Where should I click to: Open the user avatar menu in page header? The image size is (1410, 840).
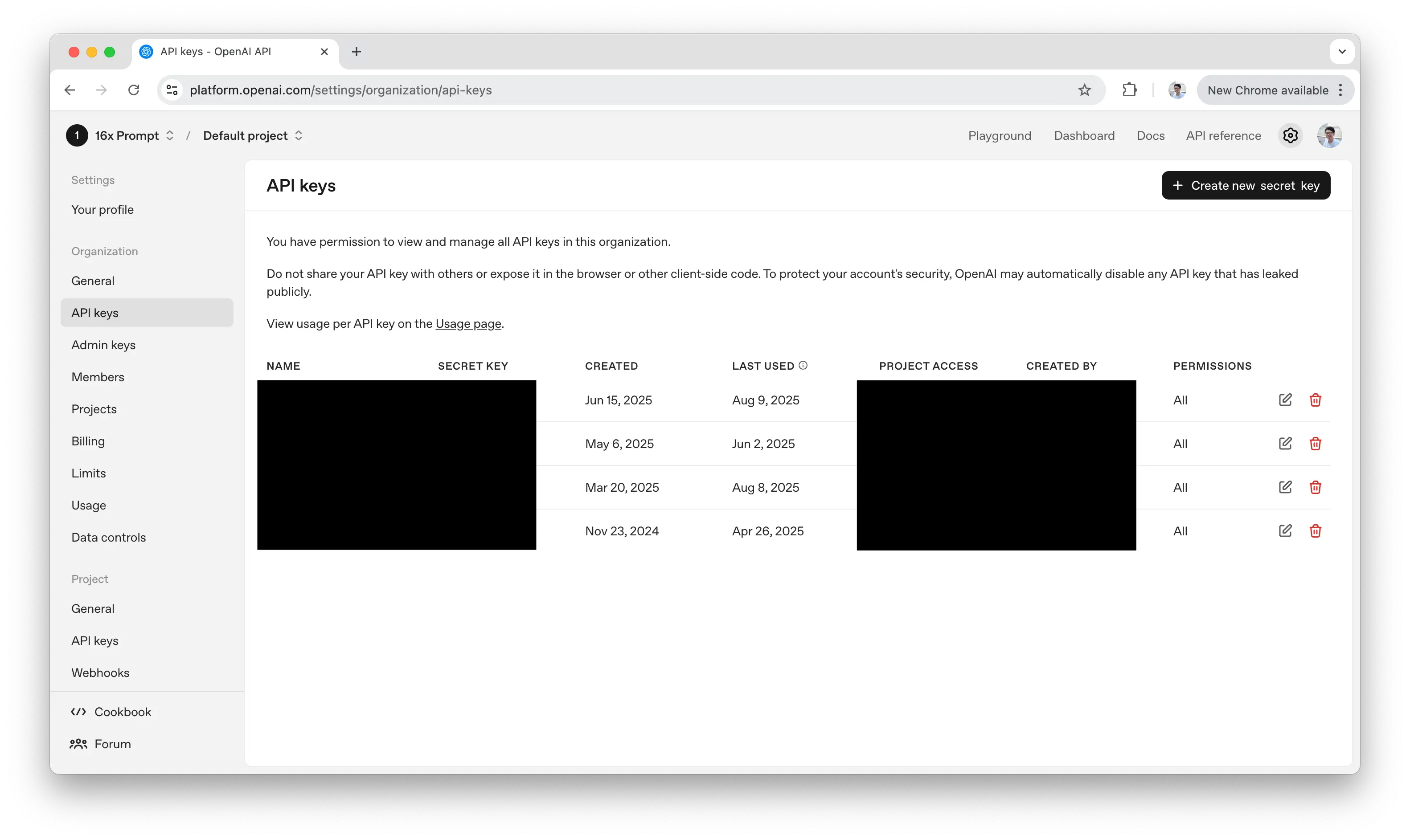point(1329,136)
